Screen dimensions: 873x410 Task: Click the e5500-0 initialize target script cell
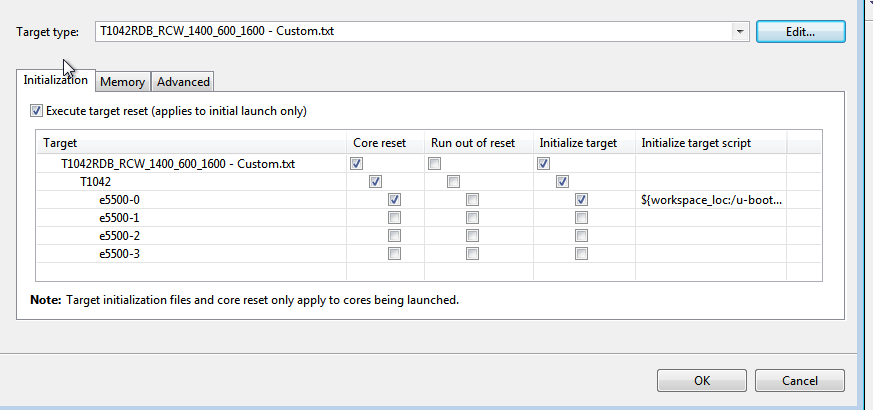[x=711, y=200]
